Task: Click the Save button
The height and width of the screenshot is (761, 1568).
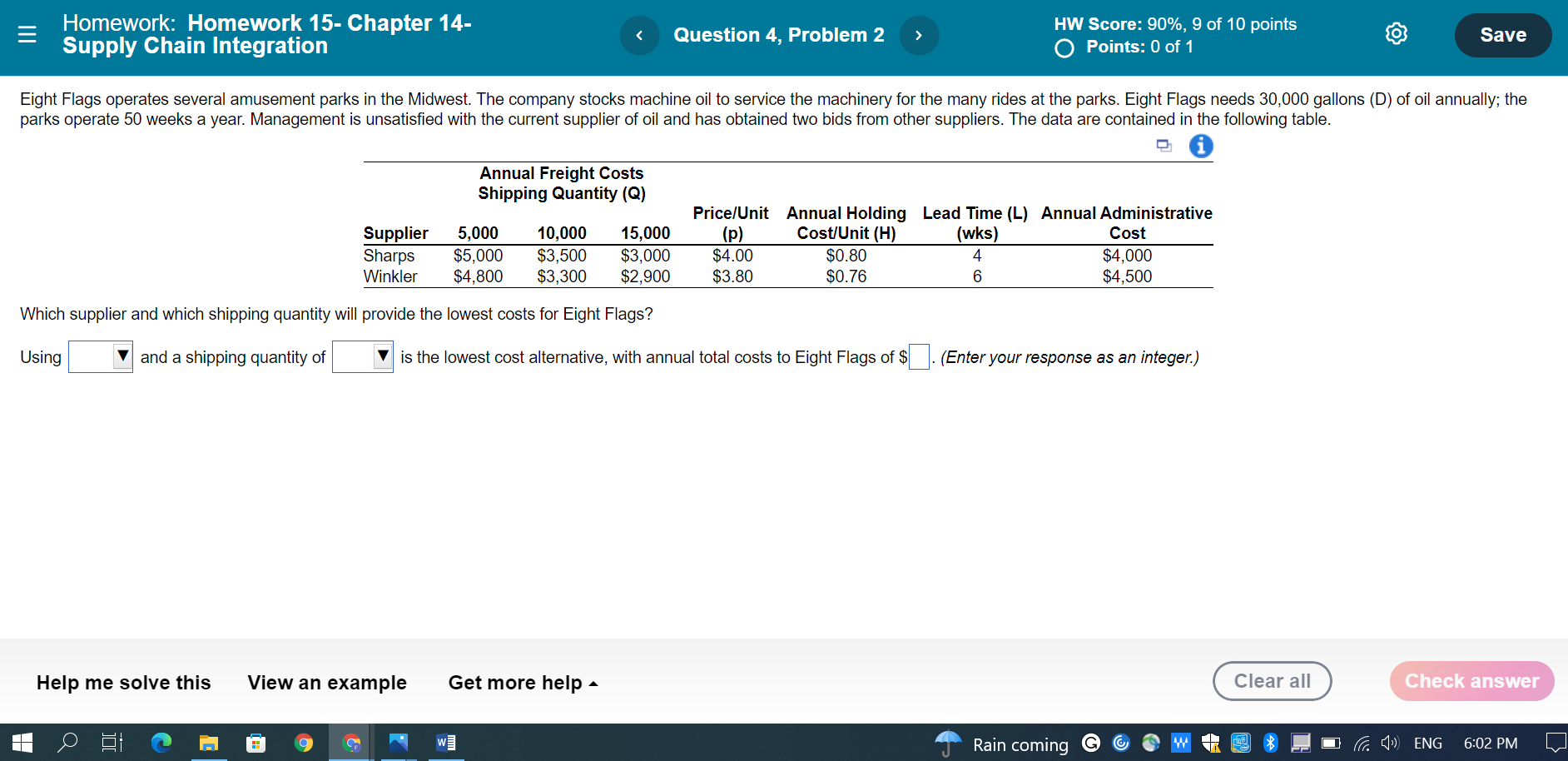Action: point(1502,35)
